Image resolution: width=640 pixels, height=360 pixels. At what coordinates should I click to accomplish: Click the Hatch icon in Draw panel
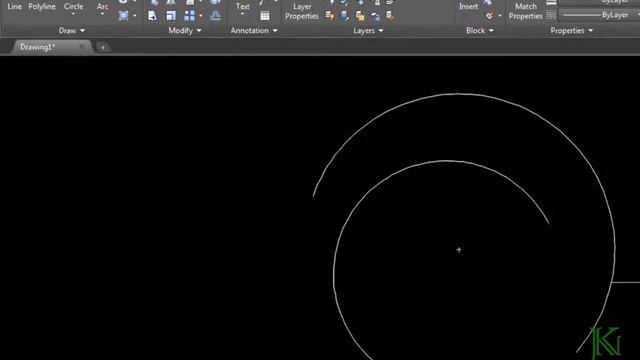123,16
